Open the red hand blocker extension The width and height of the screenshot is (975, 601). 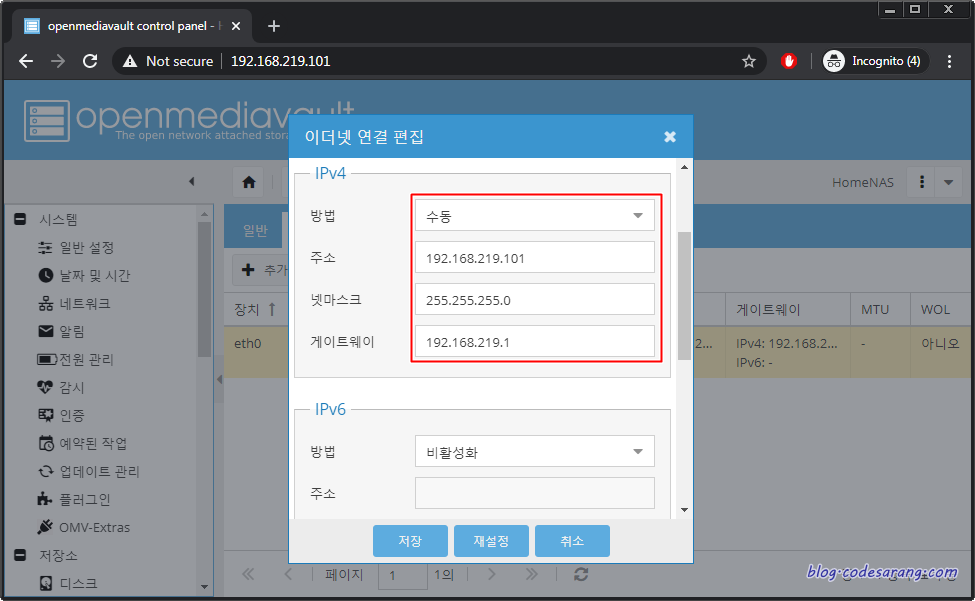tap(788, 61)
